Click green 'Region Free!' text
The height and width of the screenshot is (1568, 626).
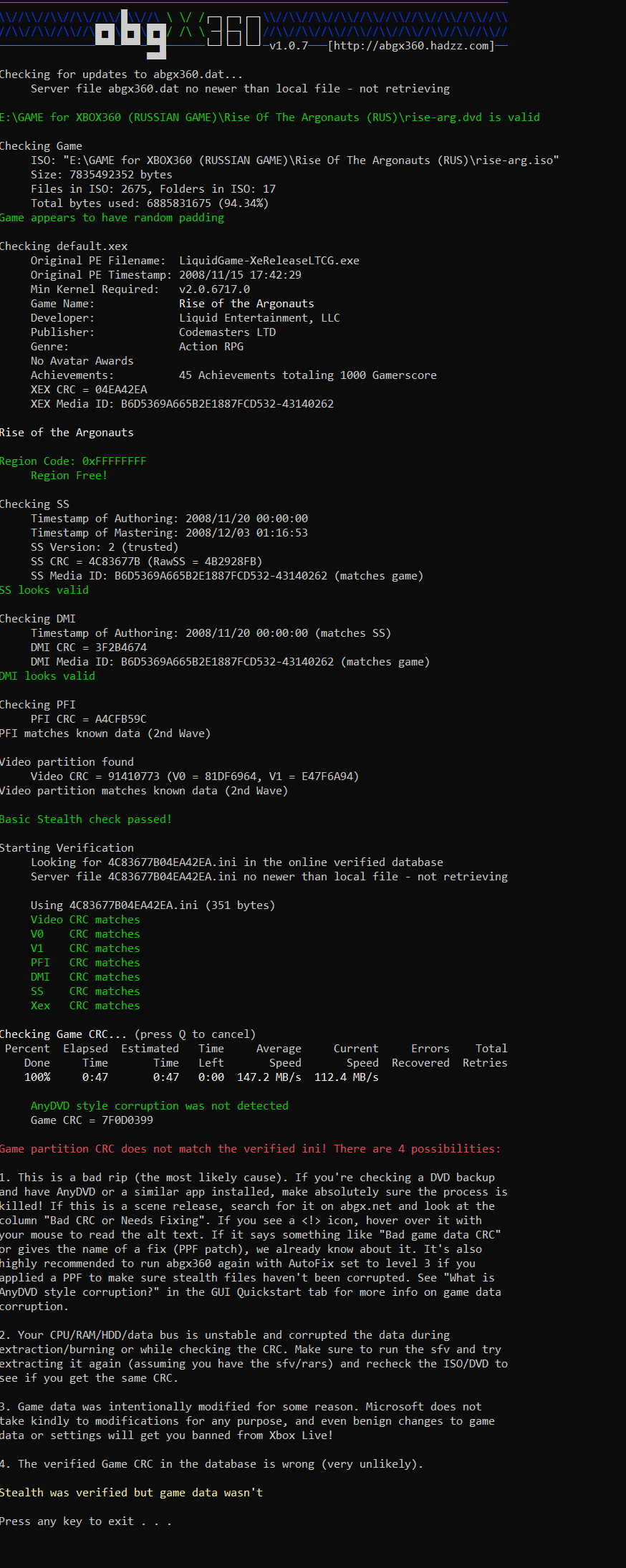(69, 476)
